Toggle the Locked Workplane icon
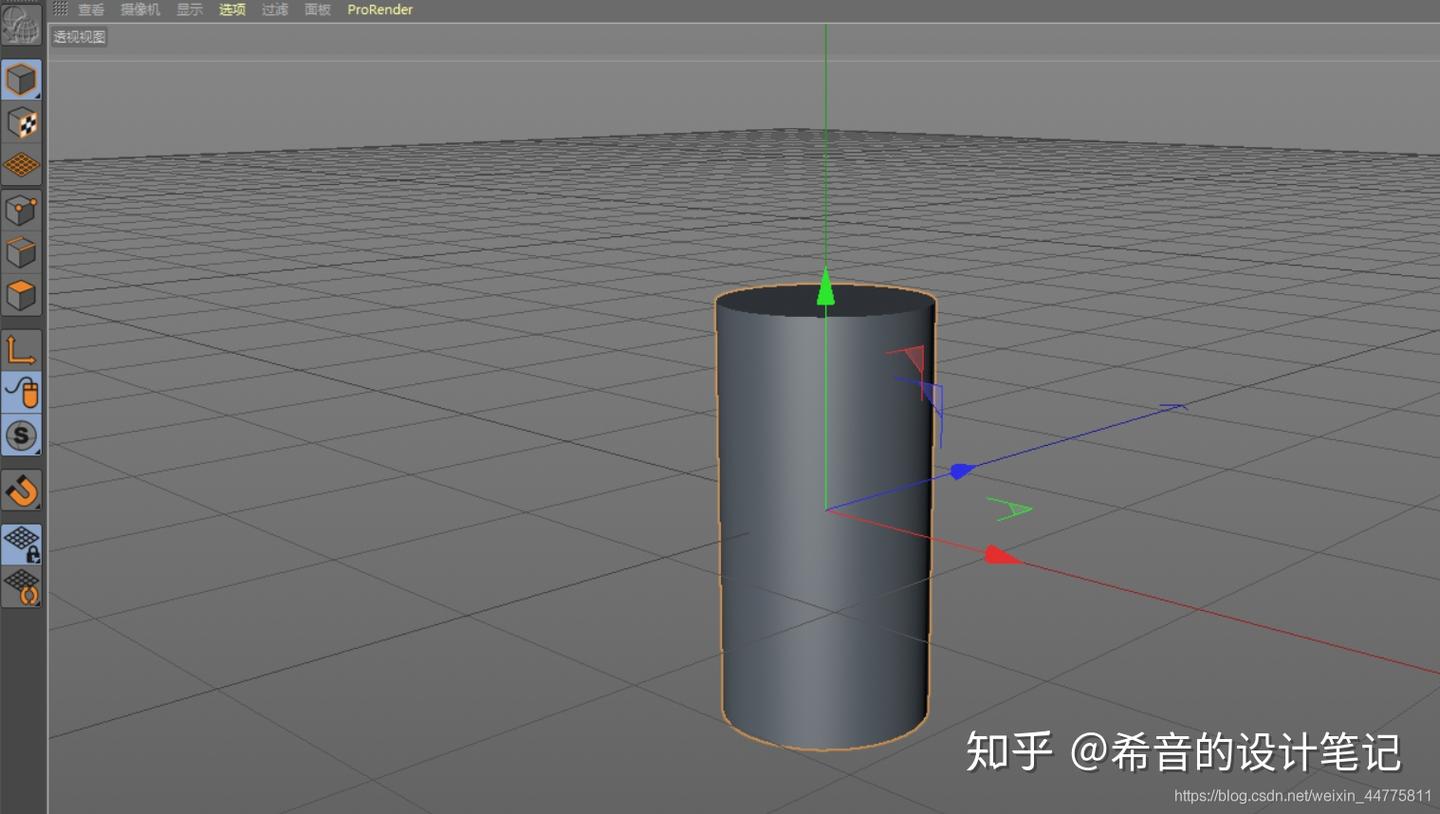Screen dimensions: 1440x814 (x=21, y=543)
